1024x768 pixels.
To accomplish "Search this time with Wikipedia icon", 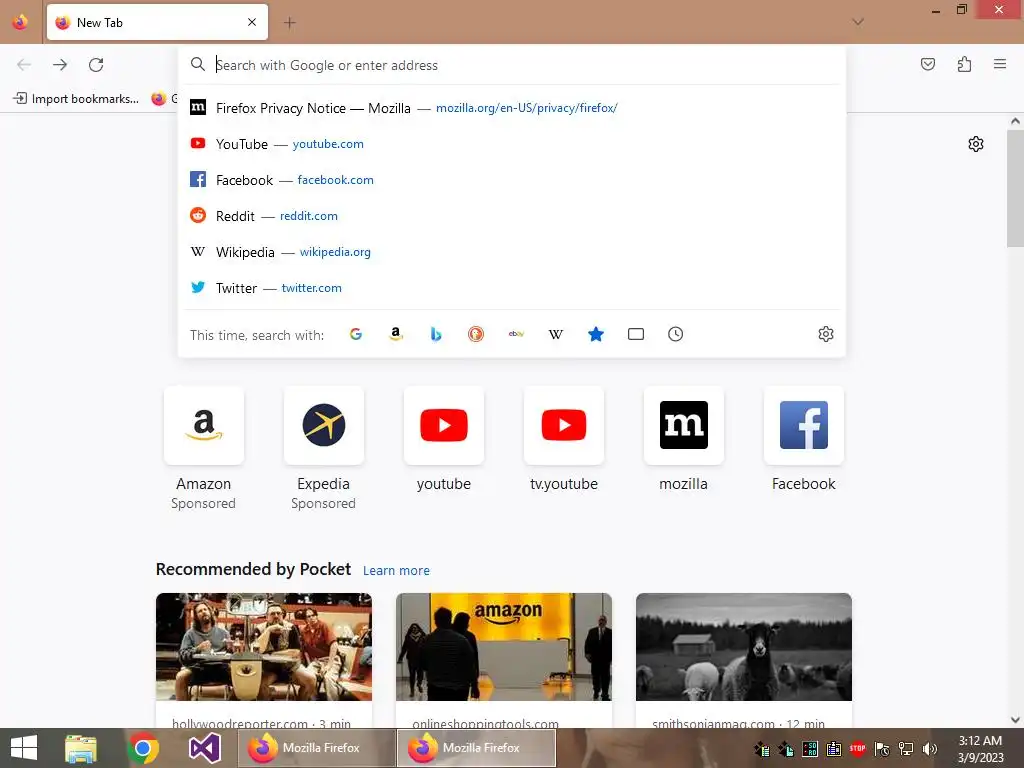I will [556, 334].
